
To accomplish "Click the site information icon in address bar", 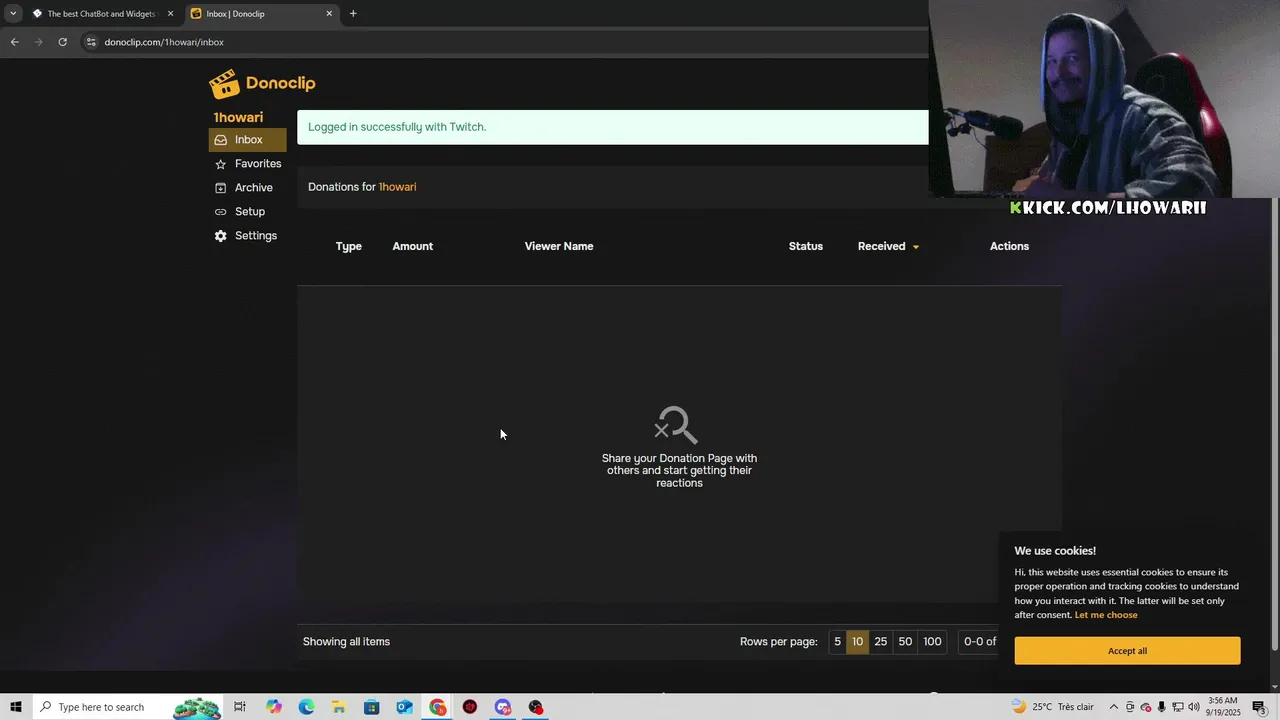I will tap(91, 42).
